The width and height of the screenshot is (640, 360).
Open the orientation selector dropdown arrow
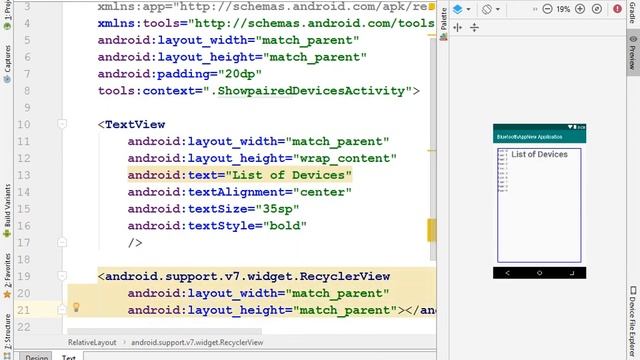click(x=498, y=9)
